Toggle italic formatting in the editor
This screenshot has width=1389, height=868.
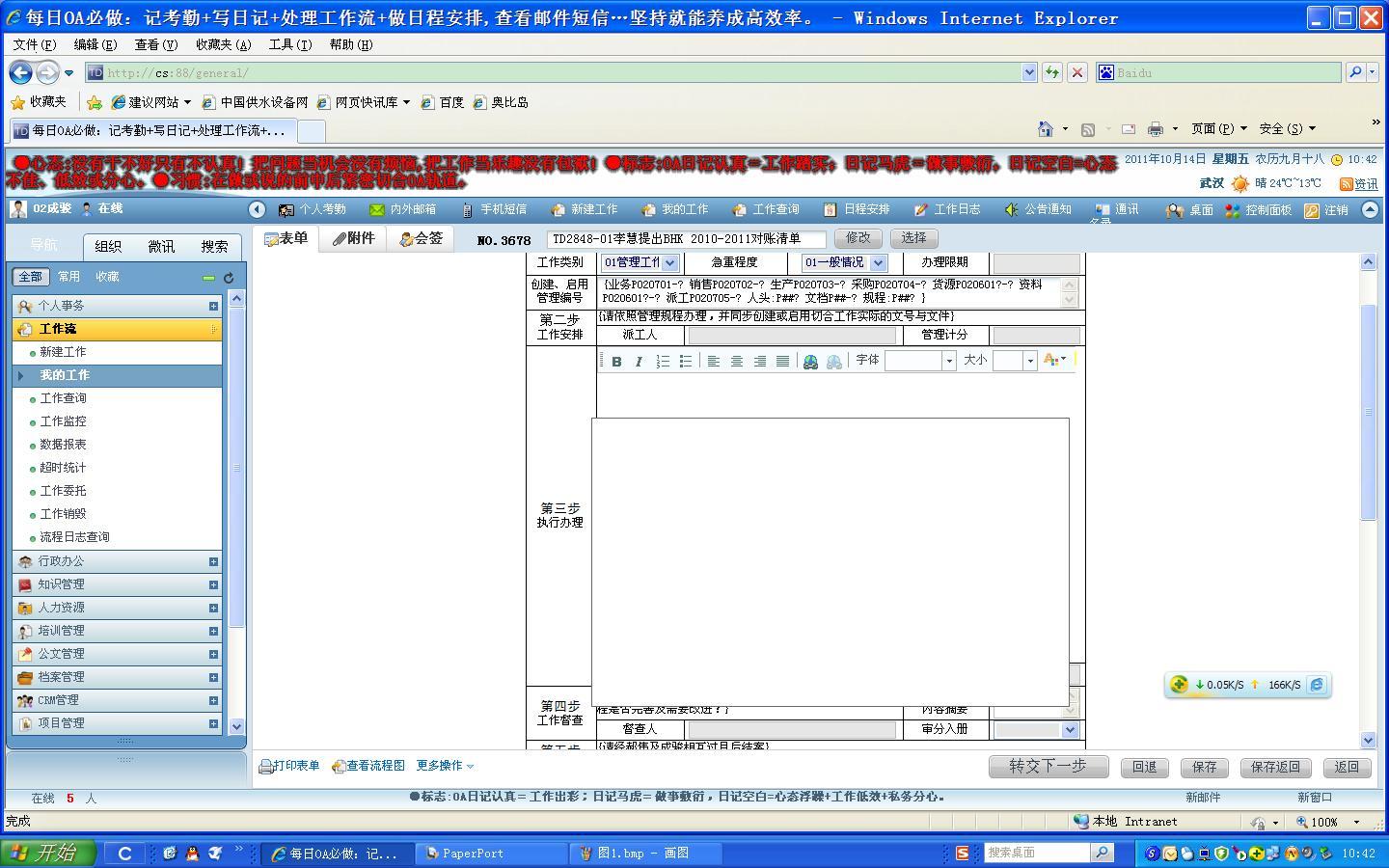pos(639,361)
